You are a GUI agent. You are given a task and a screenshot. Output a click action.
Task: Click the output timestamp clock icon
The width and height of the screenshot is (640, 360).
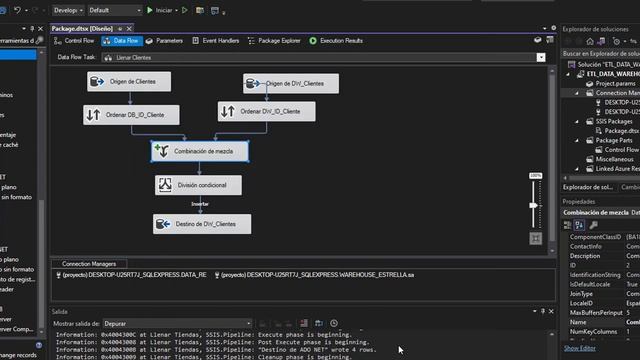[334, 323]
